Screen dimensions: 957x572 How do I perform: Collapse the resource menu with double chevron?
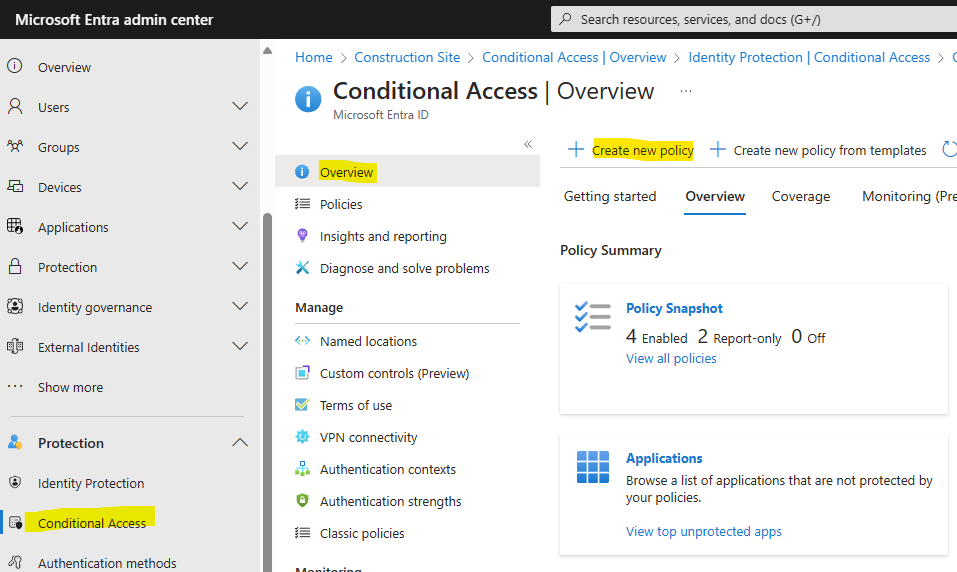(528, 144)
